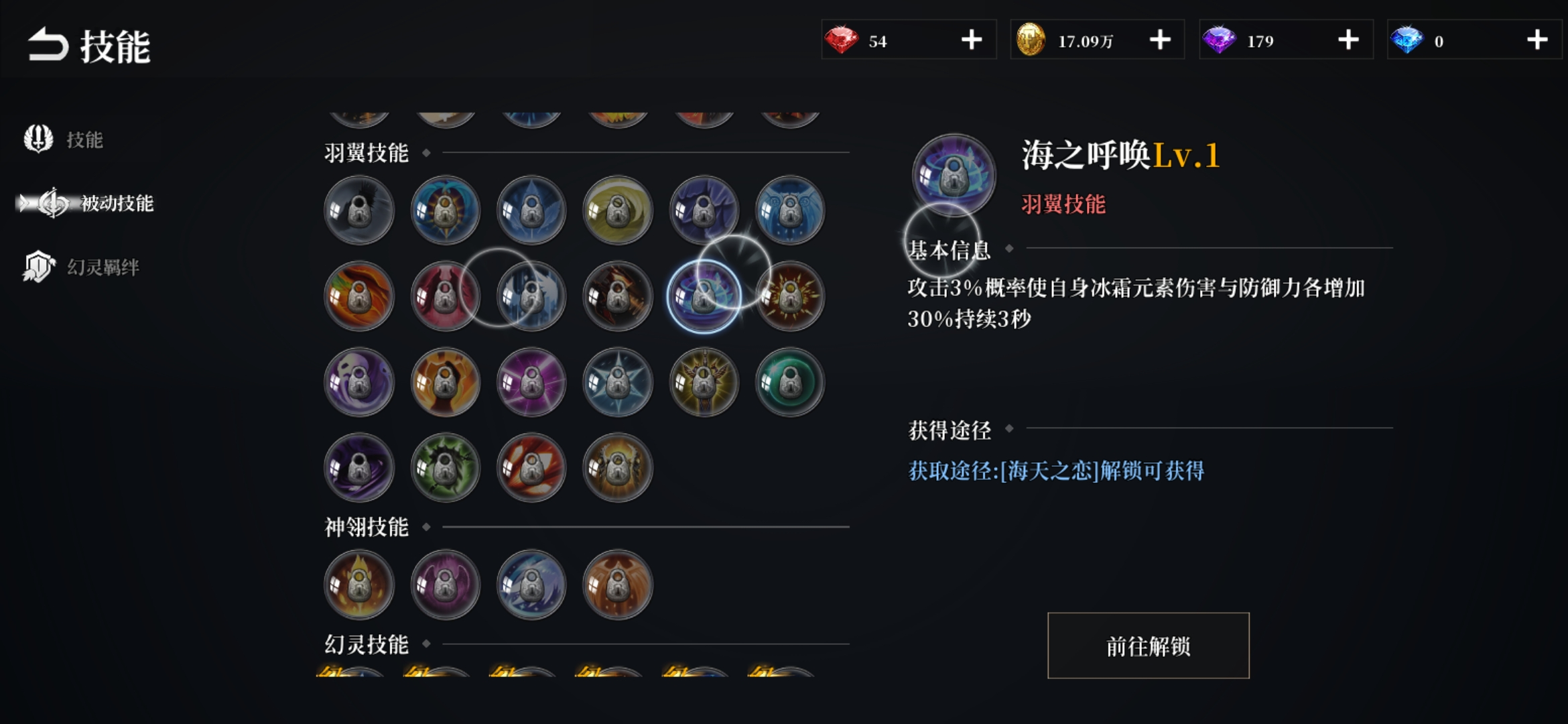Open the 技能 tab in sidebar
This screenshot has width=1568, height=724.
pyautogui.click(x=64, y=139)
